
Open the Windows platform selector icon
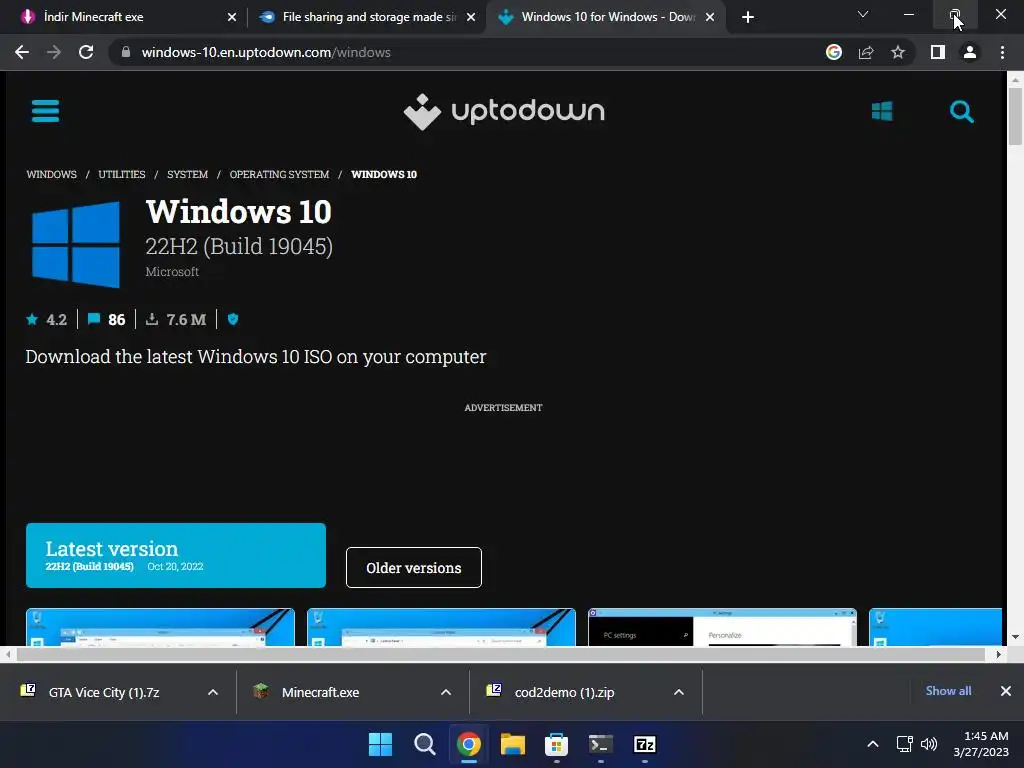[x=882, y=111]
